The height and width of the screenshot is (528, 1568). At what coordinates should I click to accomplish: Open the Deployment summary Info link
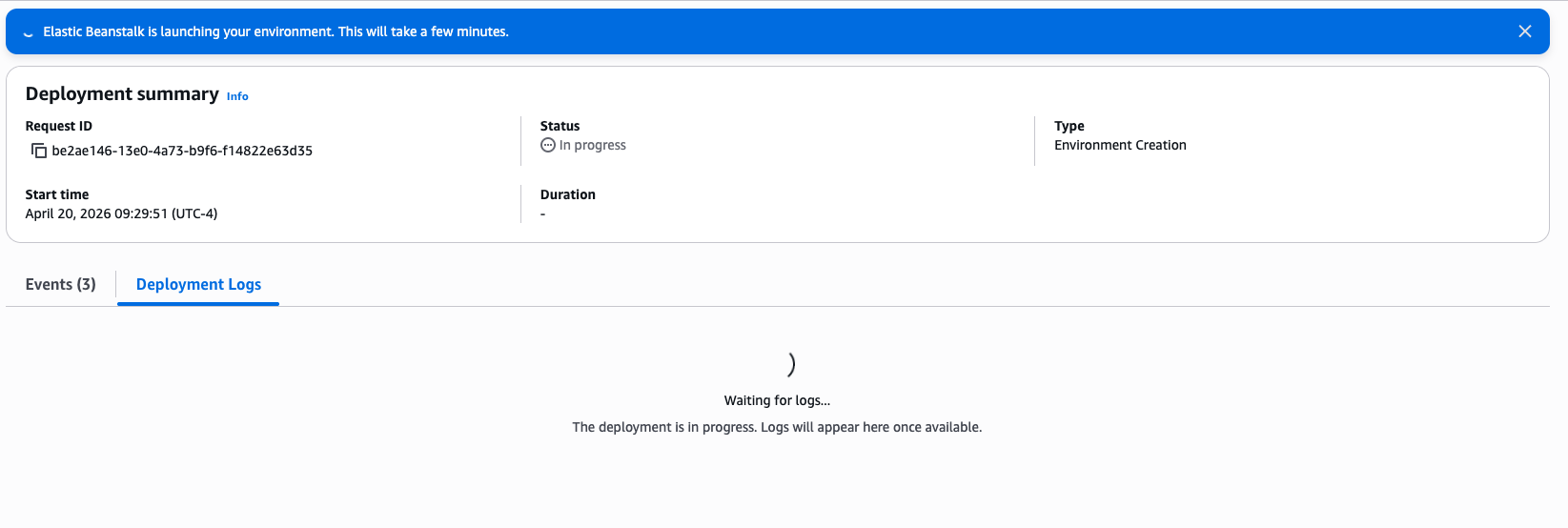[x=237, y=96]
